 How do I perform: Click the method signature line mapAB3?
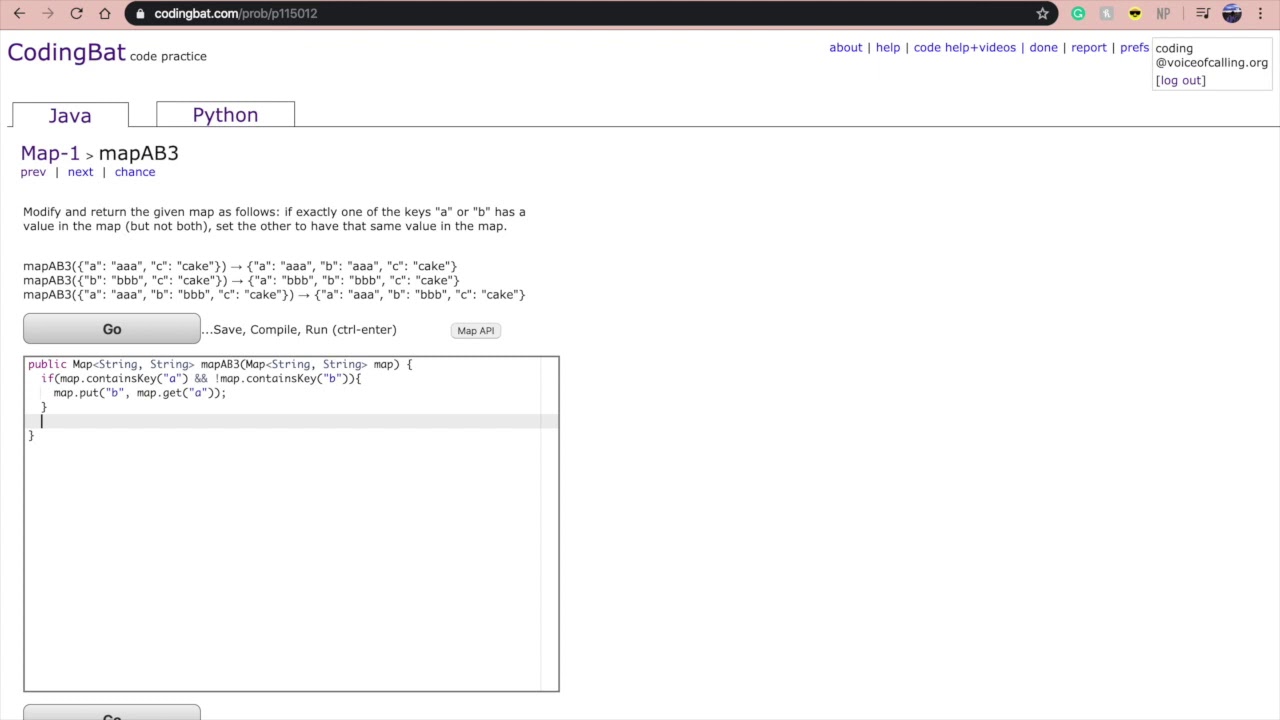click(220, 365)
